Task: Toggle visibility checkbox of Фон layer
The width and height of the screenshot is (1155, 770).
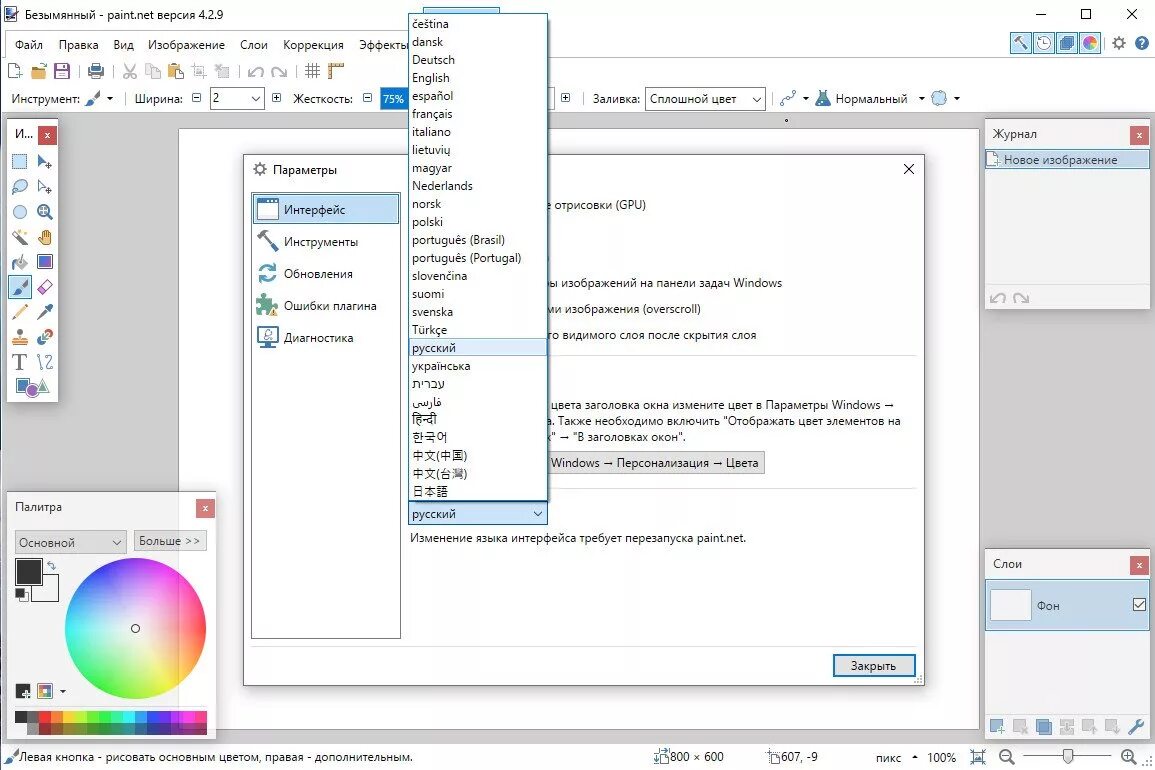Action: tap(1139, 604)
